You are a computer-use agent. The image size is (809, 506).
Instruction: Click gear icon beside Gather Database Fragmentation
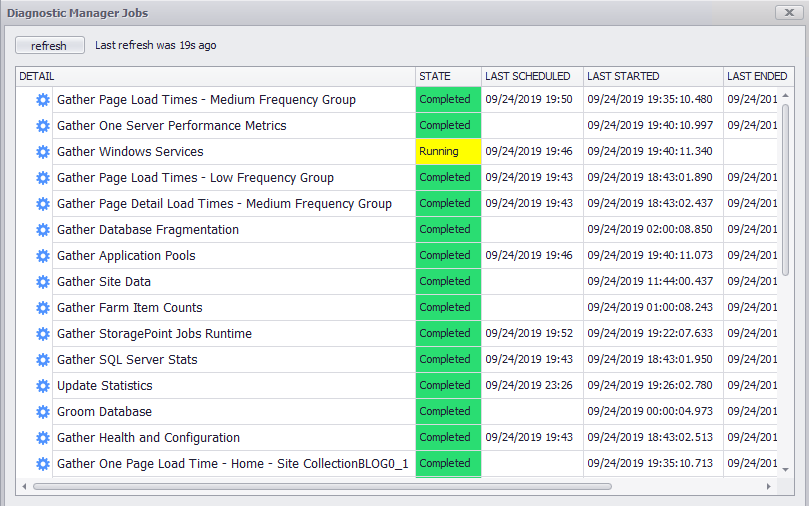tap(43, 230)
